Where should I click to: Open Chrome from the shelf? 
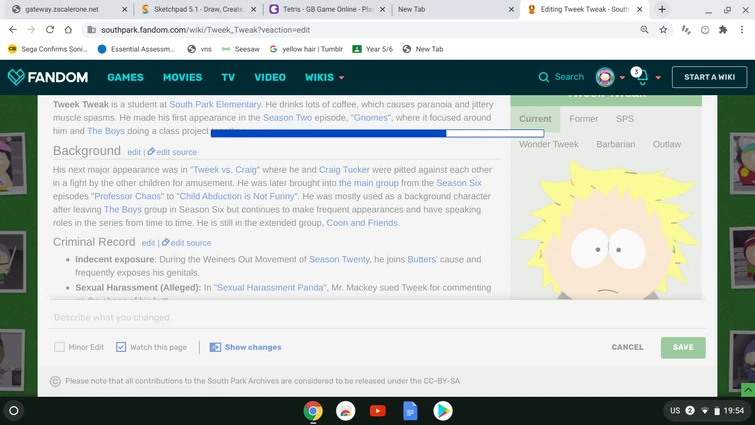(x=313, y=411)
